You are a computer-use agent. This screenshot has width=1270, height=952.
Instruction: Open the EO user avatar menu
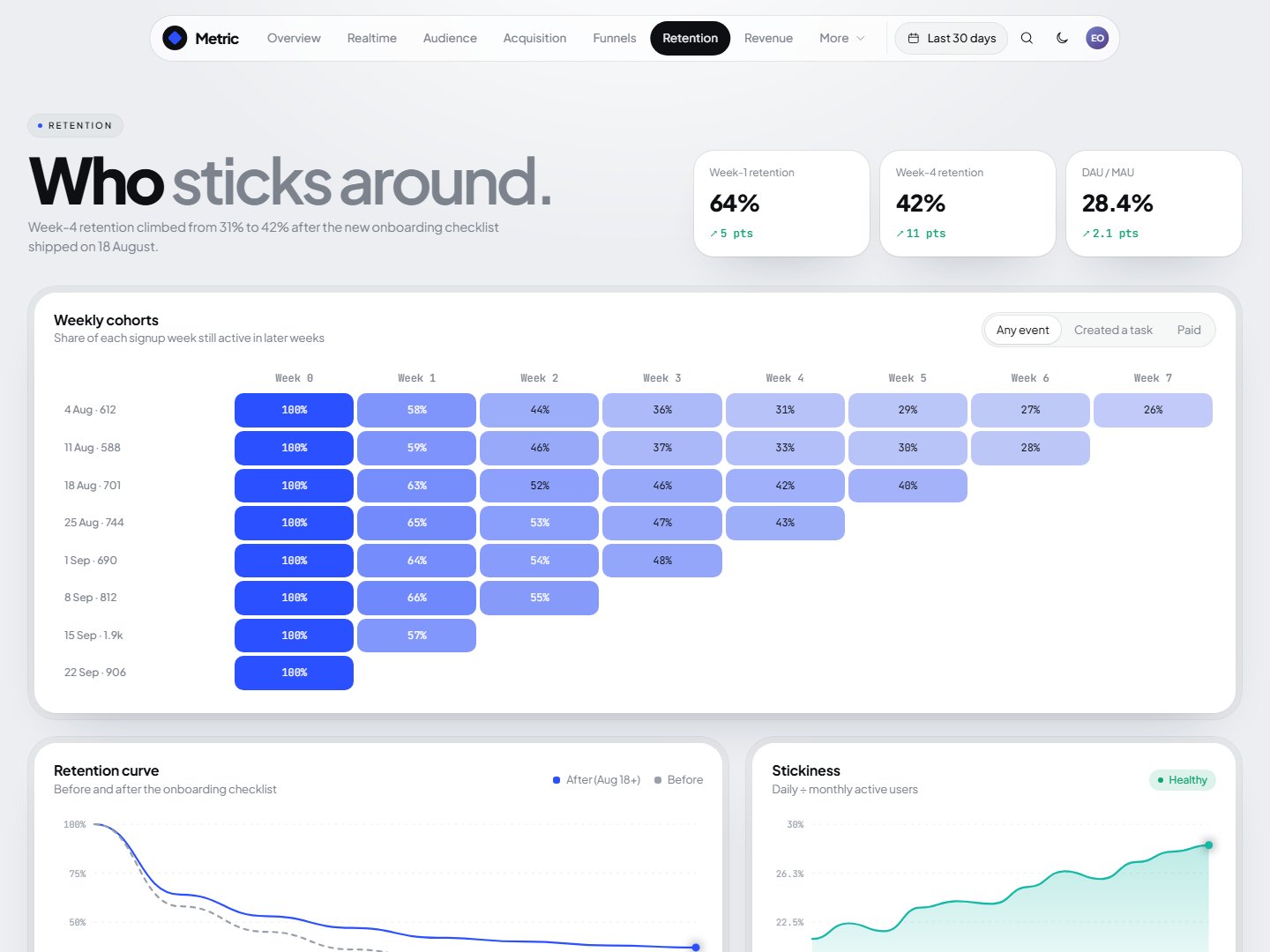(1097, 38)
